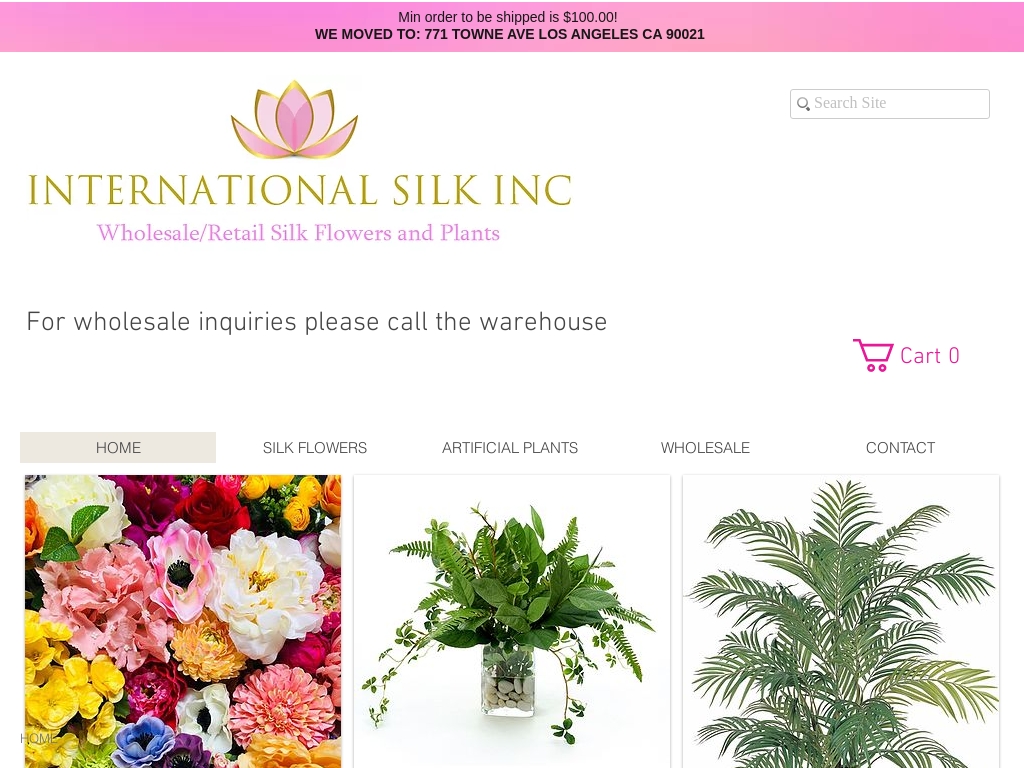Click the wholesale inquiries heading text
The width and height of the screenshot is (1024, 768).
(317, 323)
